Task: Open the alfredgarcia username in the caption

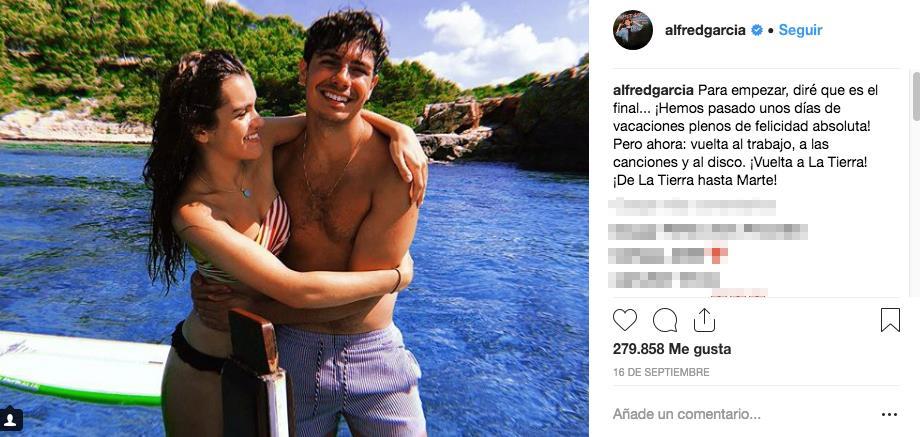Action: click(x=654, y=90)
